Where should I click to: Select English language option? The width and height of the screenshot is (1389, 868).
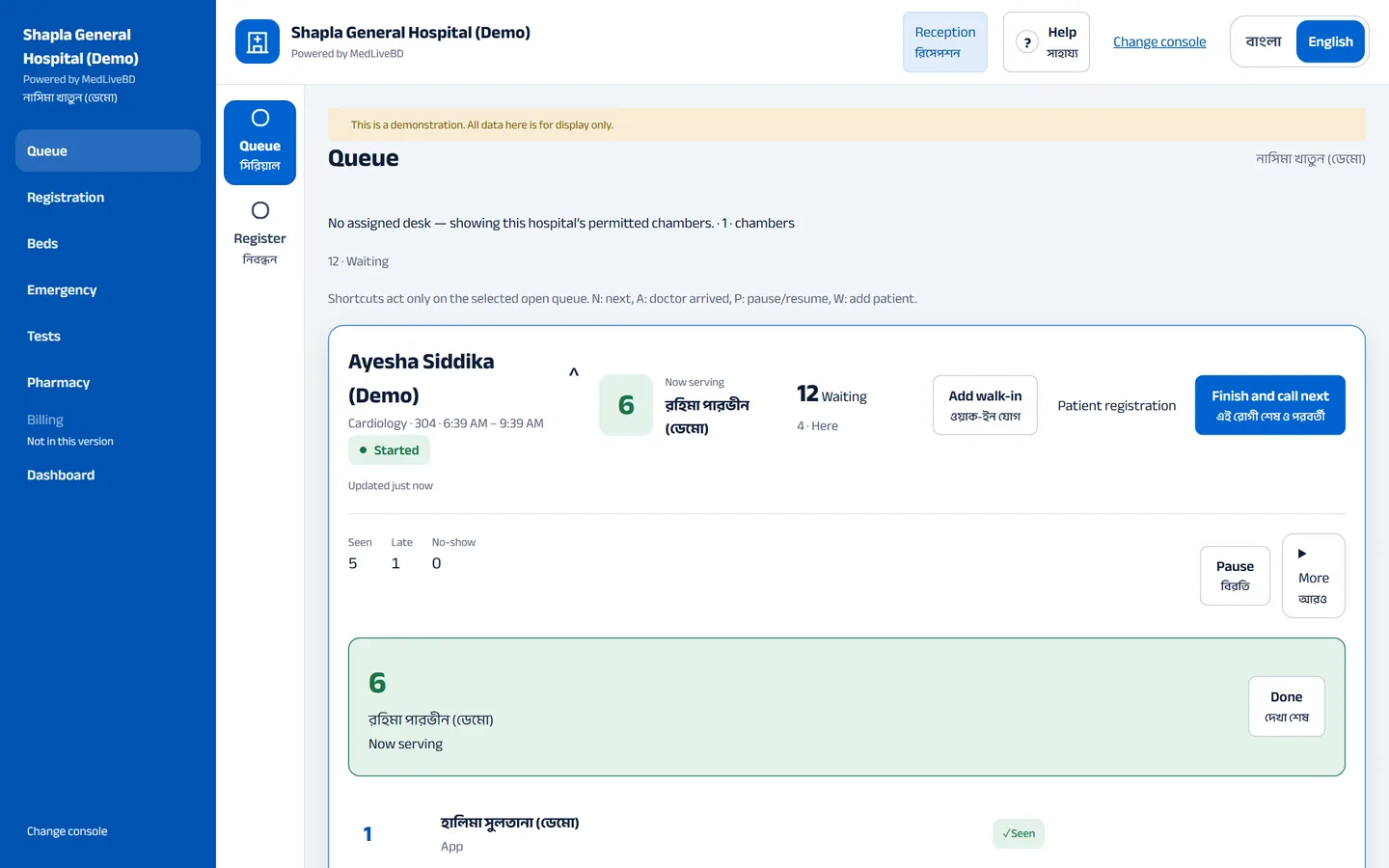click(x=1330, y=41)
